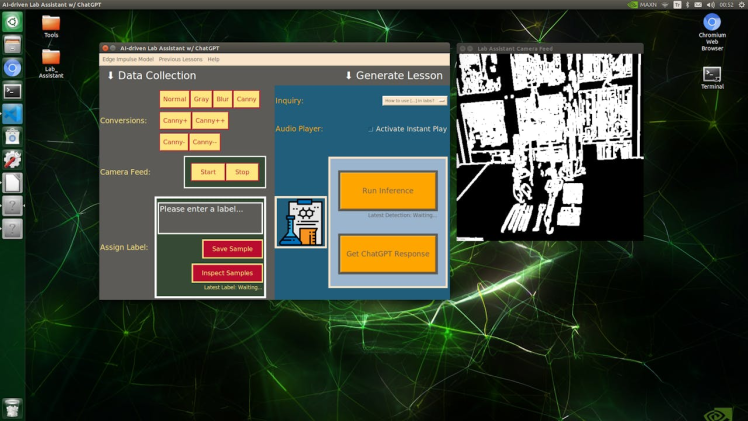748x421 pixels.
Task: Click the Lab Assistant Camera Feed image
Action: (x=550, y=147)
